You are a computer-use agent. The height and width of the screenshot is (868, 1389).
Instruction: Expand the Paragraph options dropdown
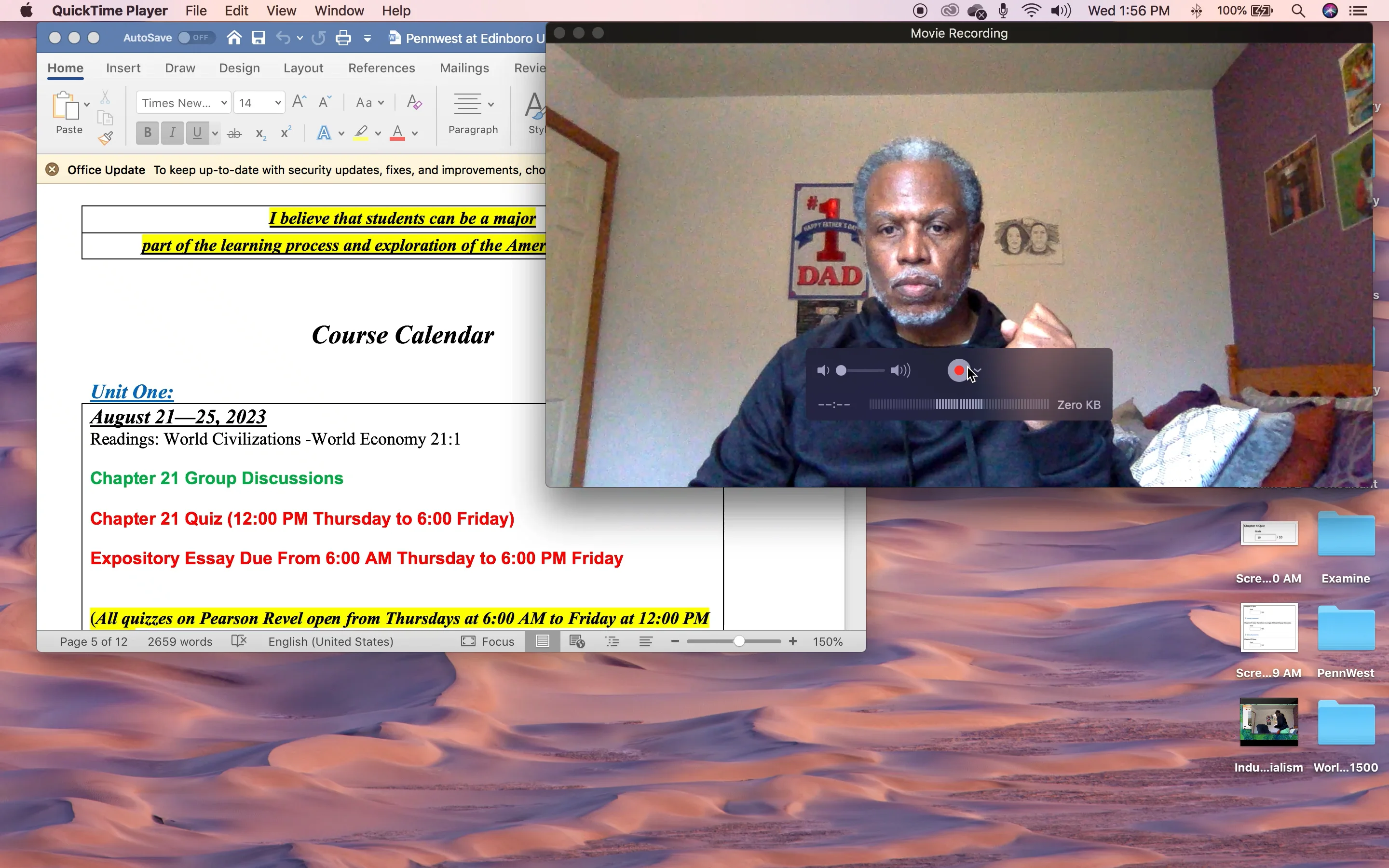tap(491, 105)
